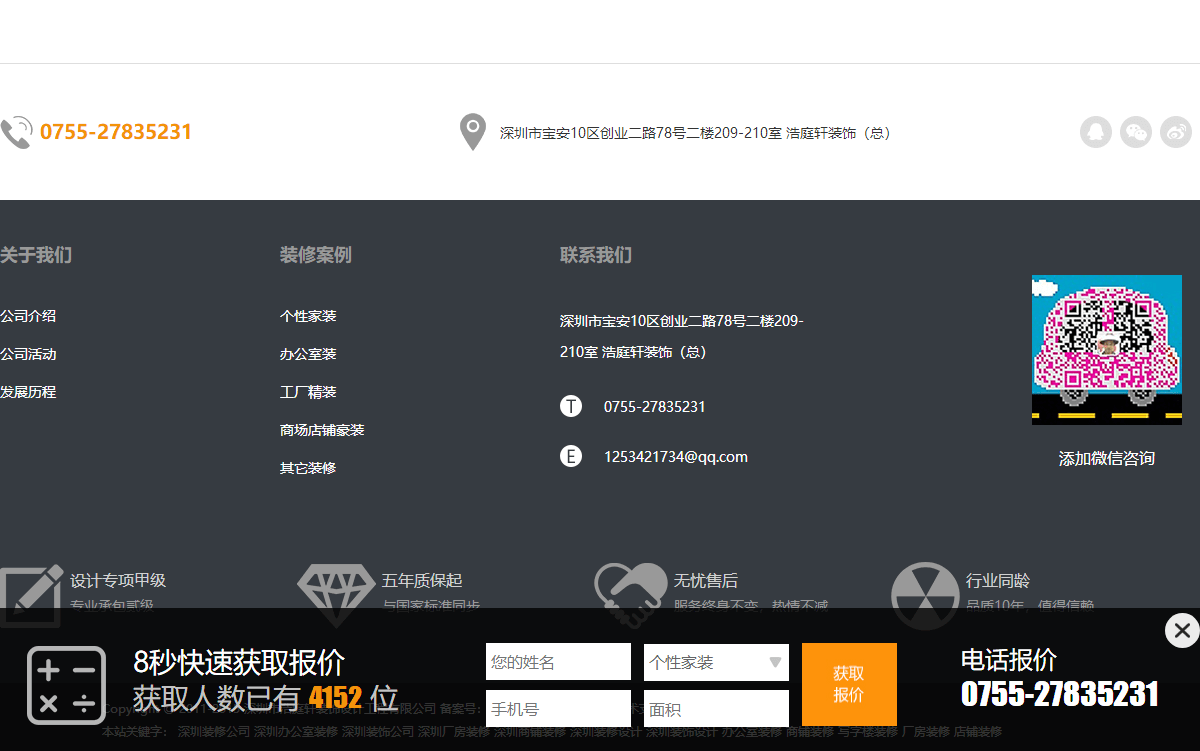Close the quote popup bar
This screenshot has height=751, width=1200.
coord(1181,631)
